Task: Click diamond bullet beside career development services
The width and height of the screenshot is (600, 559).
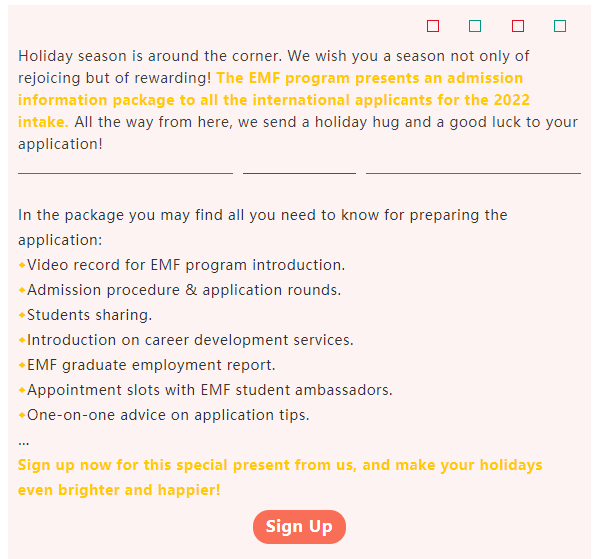Action: click(22, 341)
